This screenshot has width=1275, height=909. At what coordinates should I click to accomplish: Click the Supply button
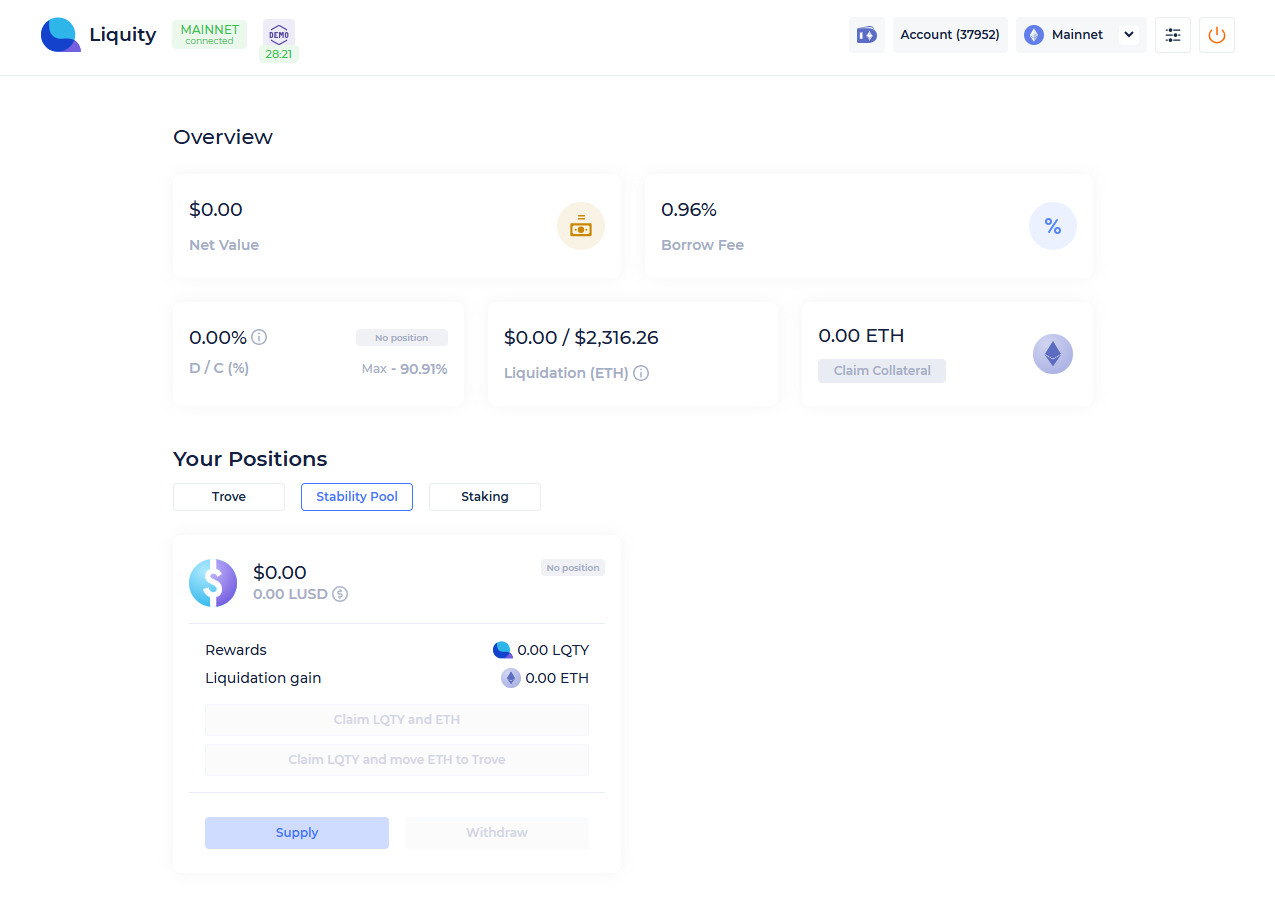(297, 833)
